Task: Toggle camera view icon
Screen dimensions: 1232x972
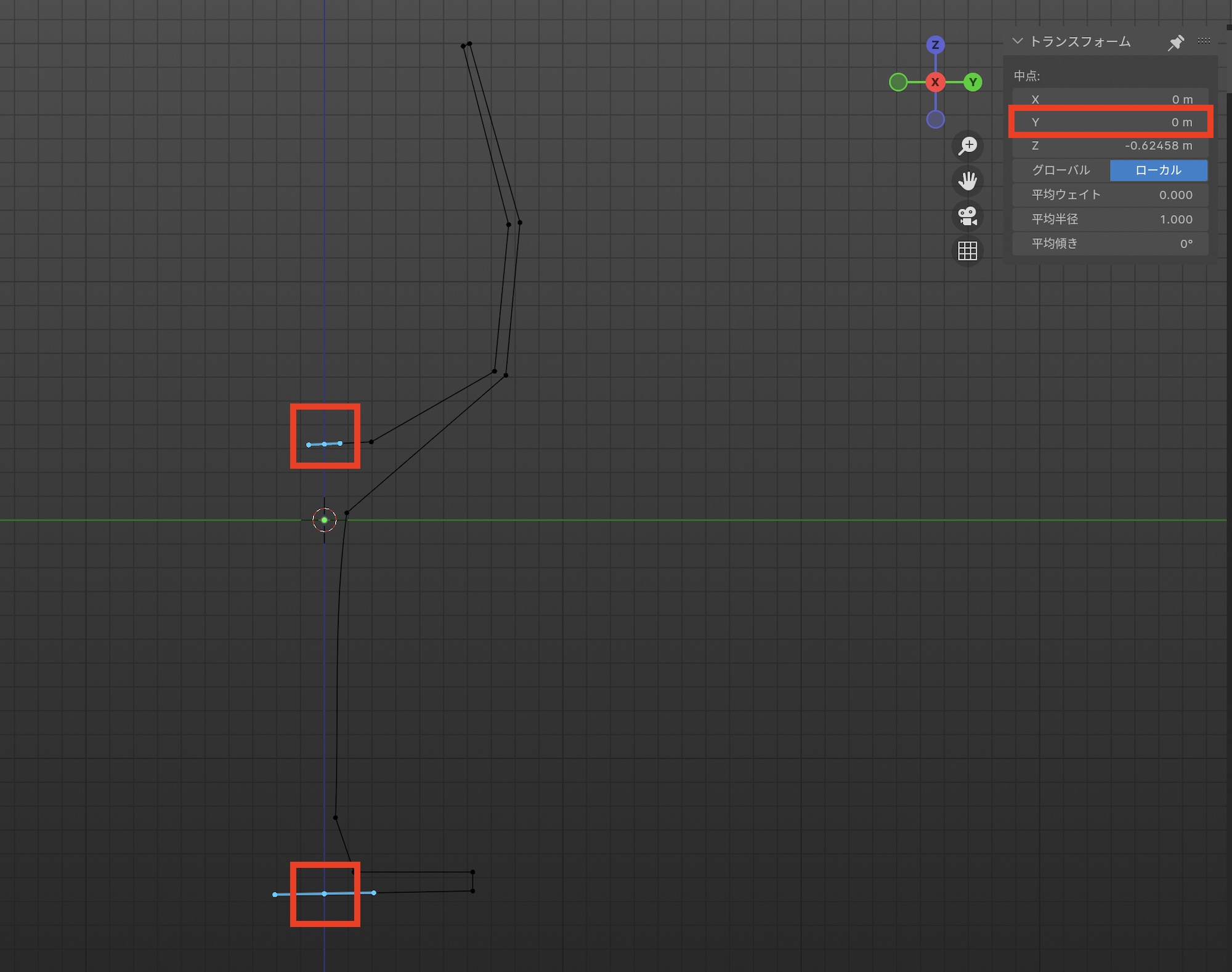Action: (x=967, y=216)
